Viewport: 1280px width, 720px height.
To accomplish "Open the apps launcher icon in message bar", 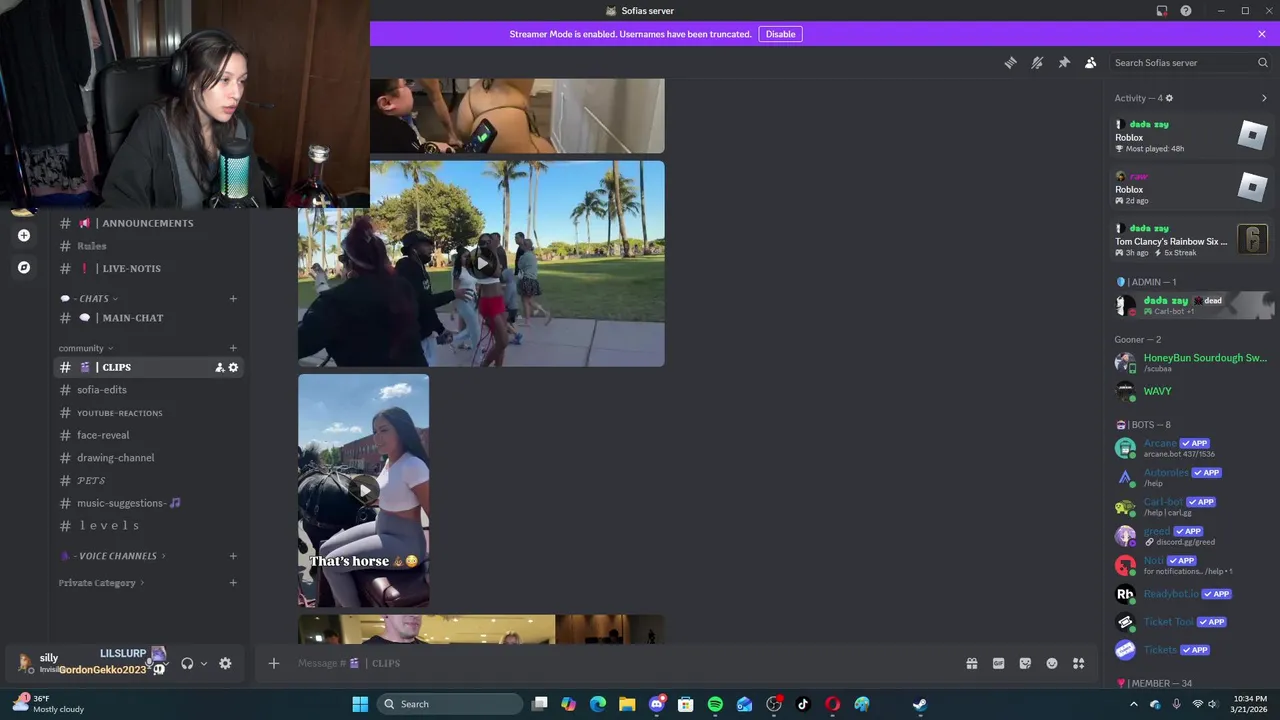I will 1079,663.
